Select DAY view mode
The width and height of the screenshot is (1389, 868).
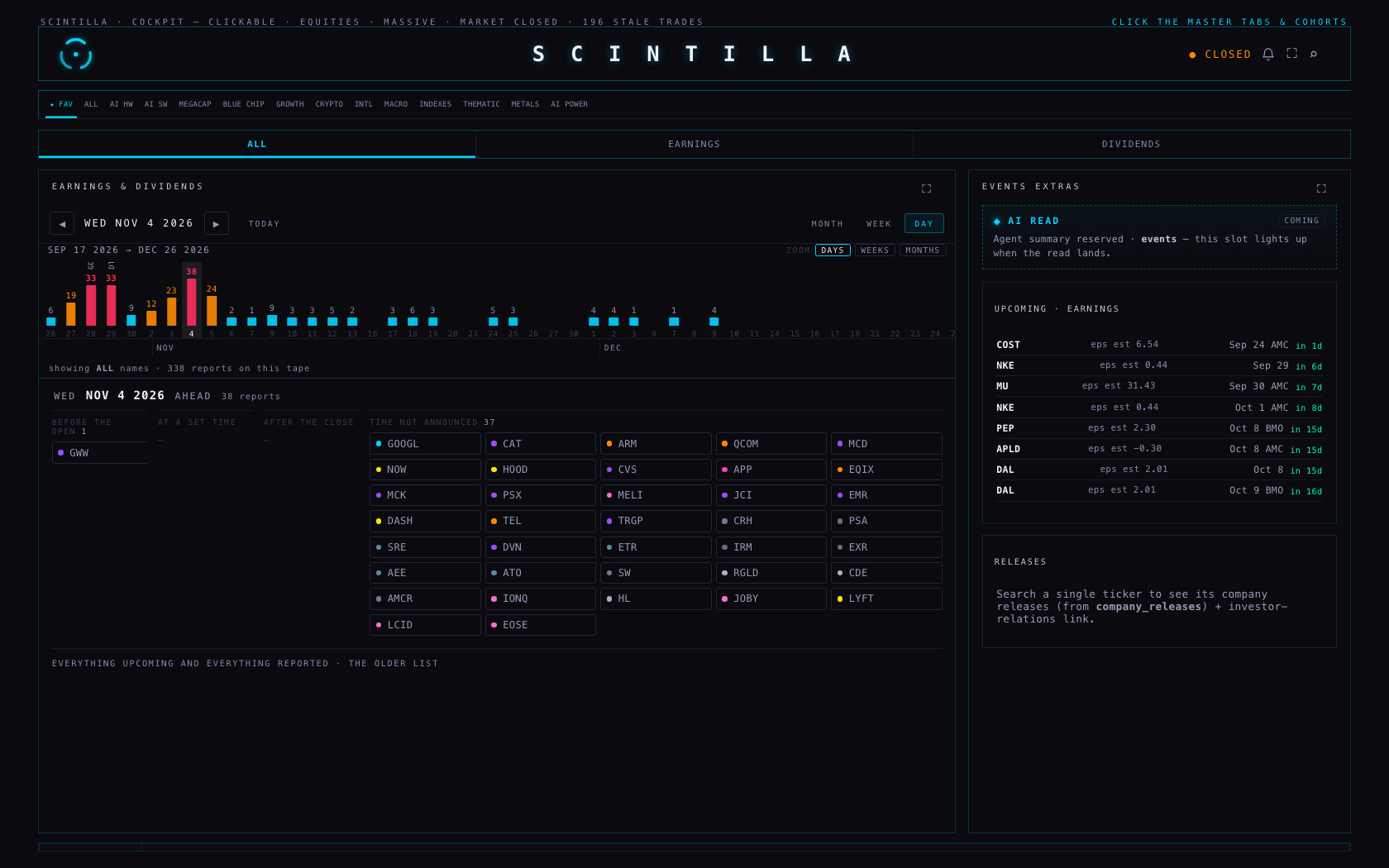[x=924, y=223]
